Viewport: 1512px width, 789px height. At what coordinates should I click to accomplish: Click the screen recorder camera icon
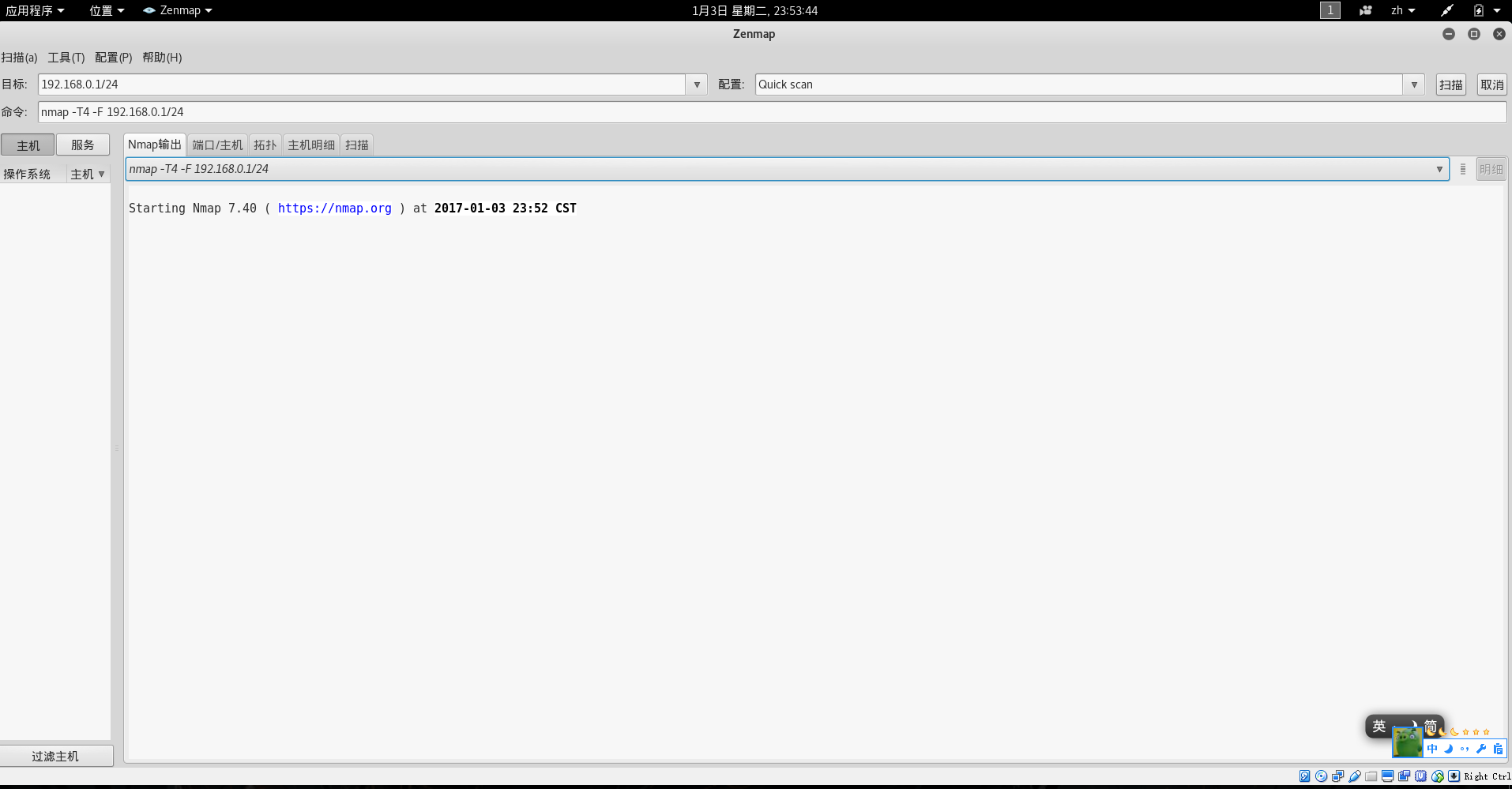(1365, 10)
